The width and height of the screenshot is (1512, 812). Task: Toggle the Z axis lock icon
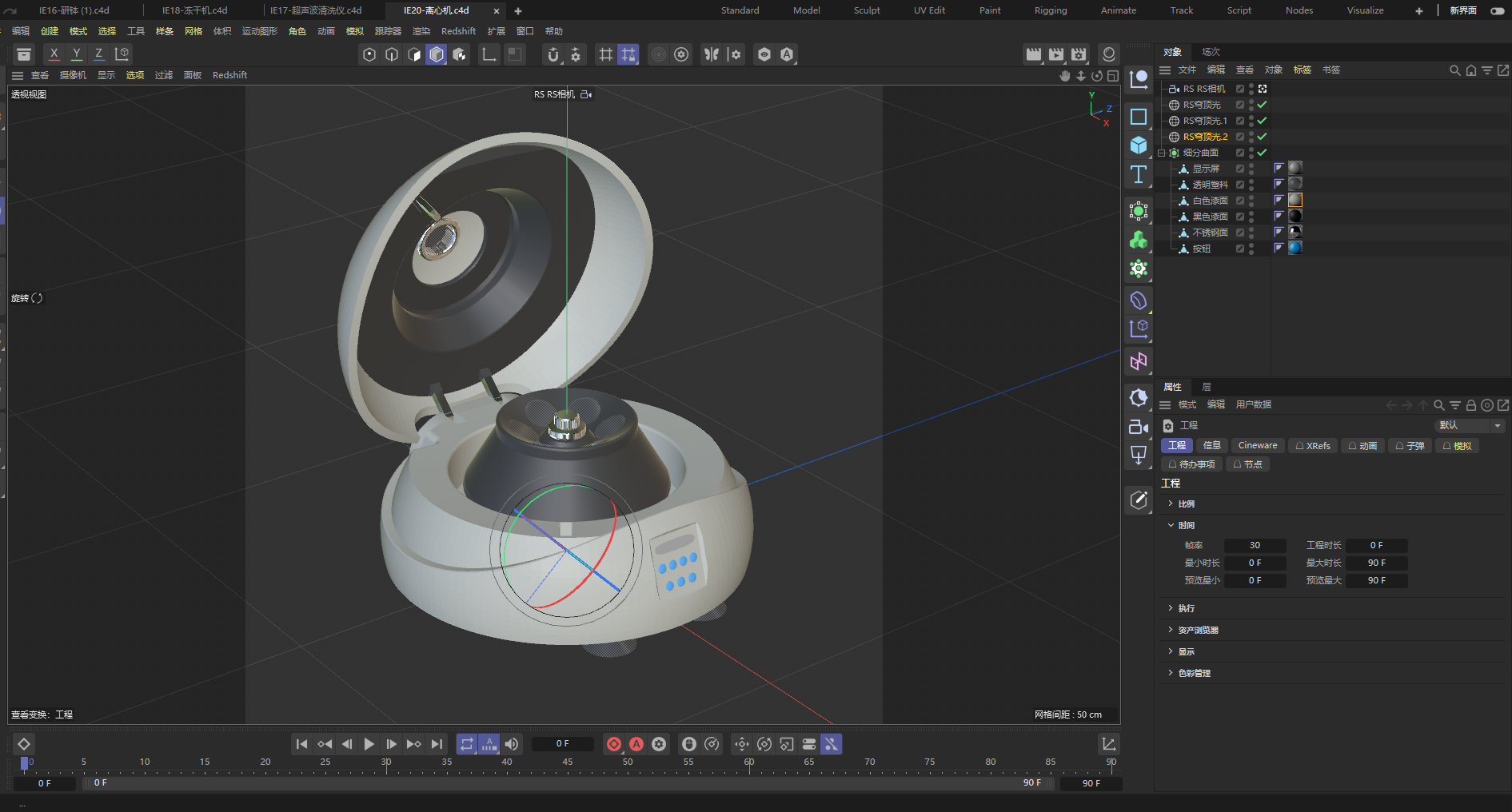click(98, 54)
